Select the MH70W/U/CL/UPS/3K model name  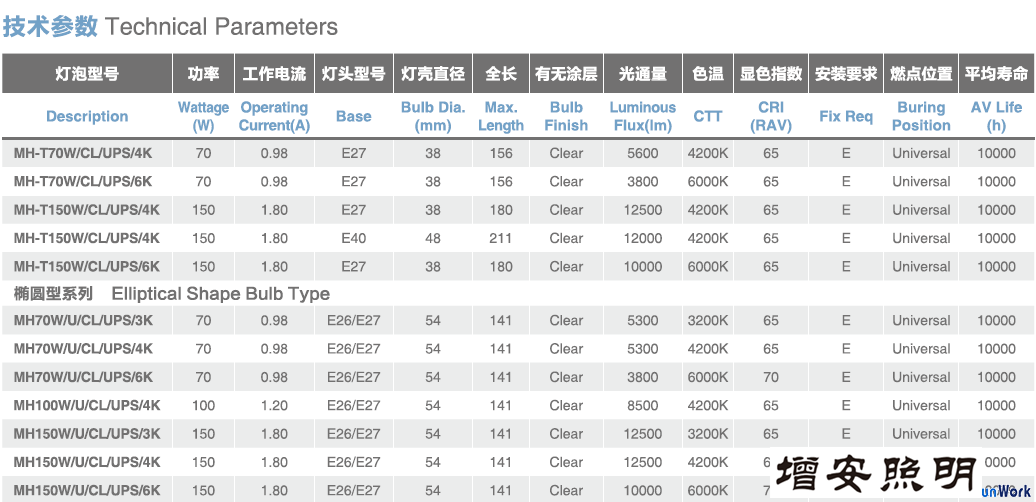pos(84,321)
